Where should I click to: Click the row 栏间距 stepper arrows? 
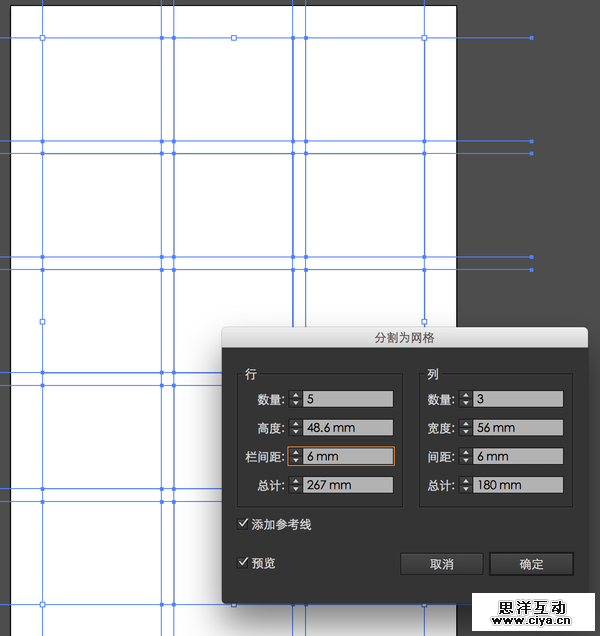(295, 457)
